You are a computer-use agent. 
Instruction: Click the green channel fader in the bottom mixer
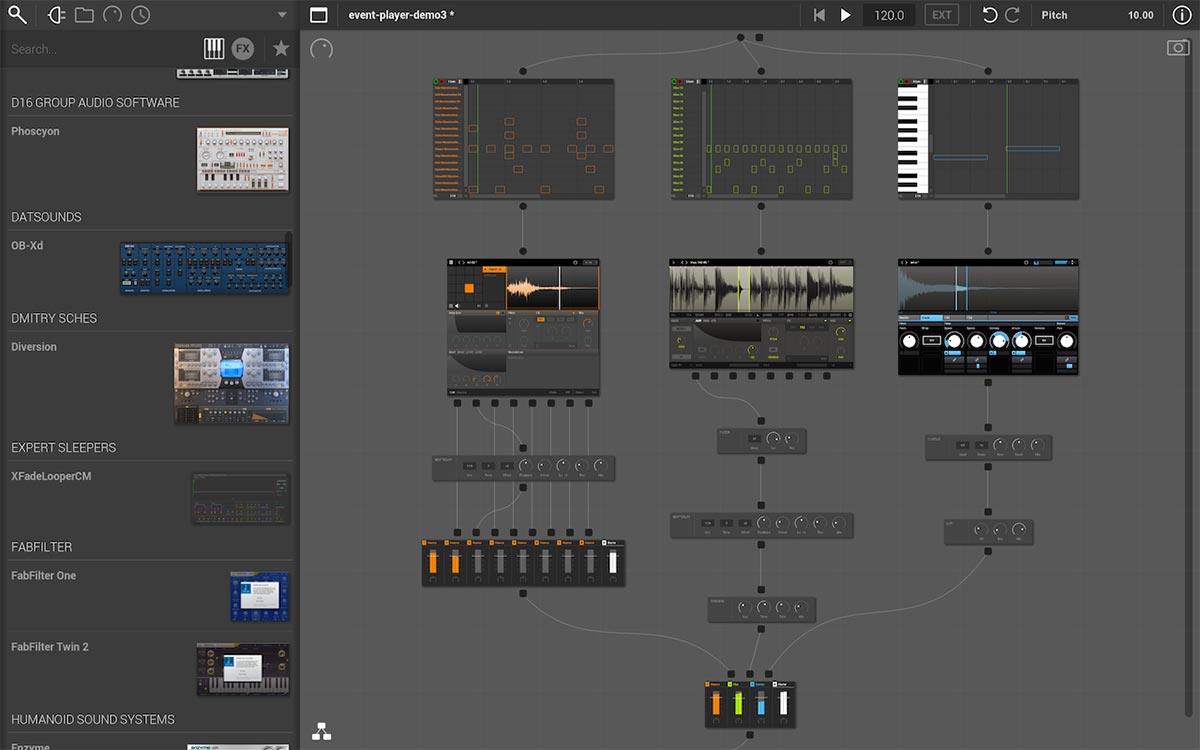(x=739, y=705)
